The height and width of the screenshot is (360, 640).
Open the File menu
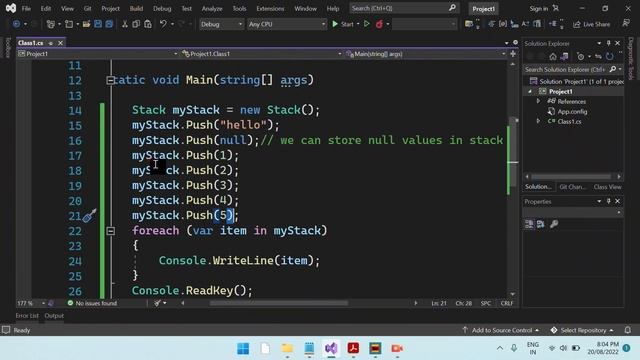26,9
